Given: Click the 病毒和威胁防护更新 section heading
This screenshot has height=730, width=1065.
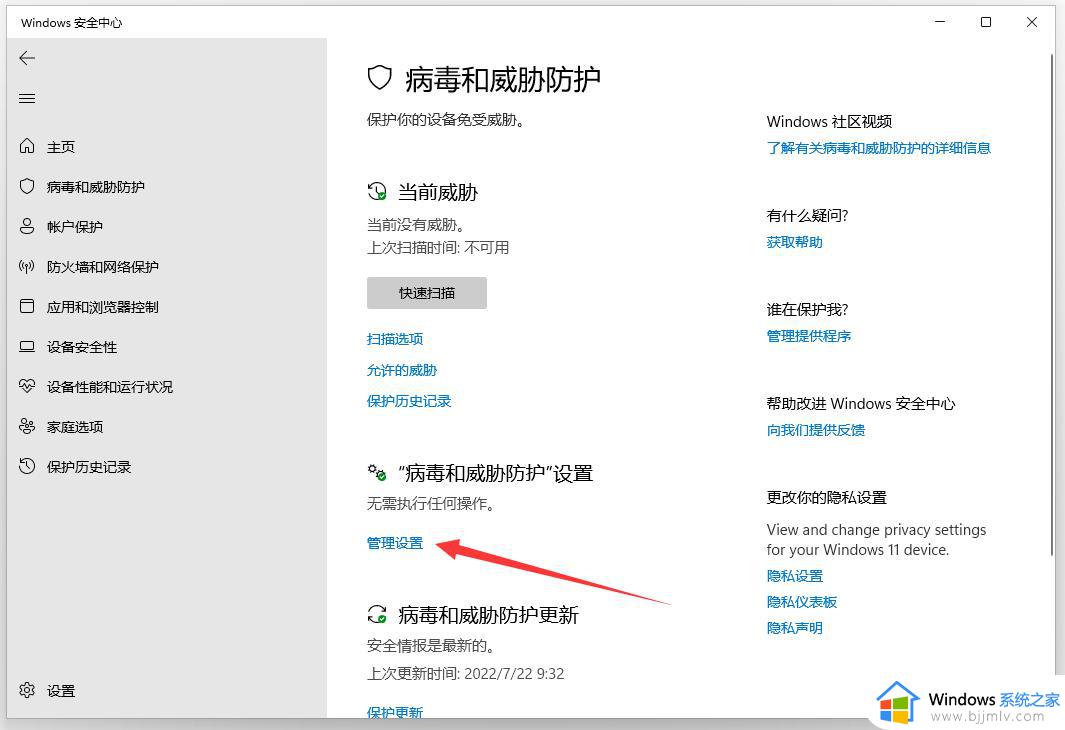Looking at the screenshot, I should pyautogui.click(x=488, y=615).
